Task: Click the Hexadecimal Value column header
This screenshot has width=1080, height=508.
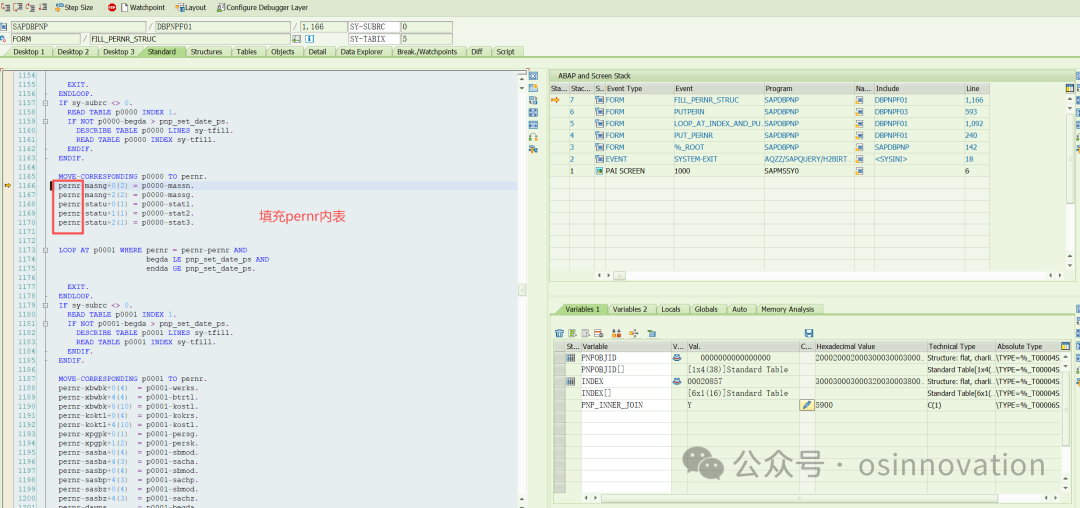Action: [x=869, y=346]
